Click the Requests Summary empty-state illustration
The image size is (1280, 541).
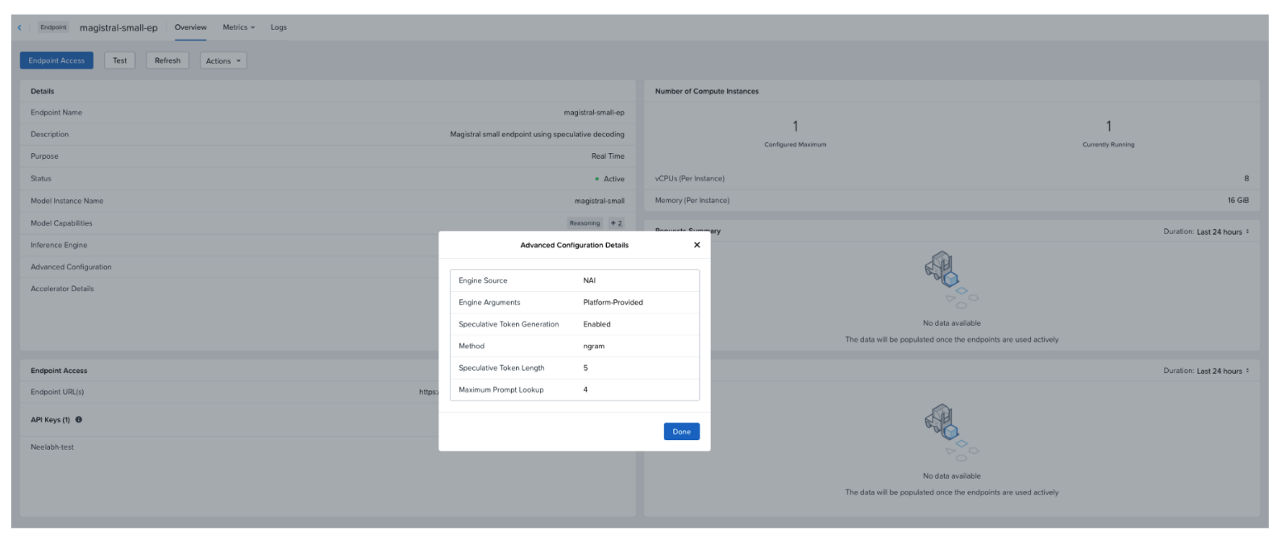point(951,280)
